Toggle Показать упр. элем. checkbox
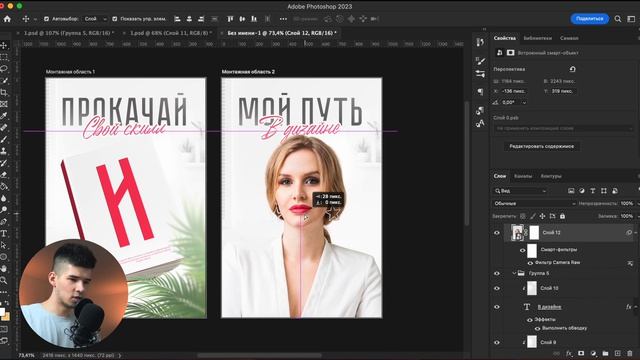 click(x=115, y=19)
